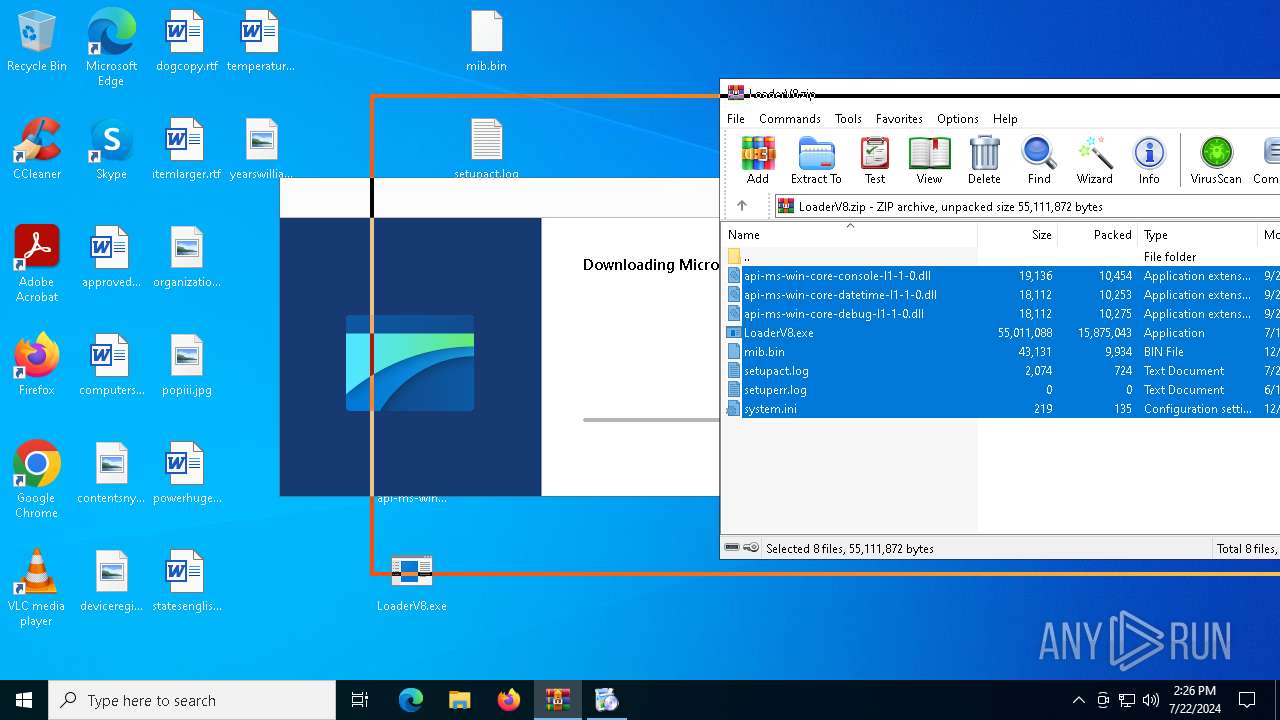Viewport: 1280px width, 720px height.
Task: Select the powerhuge document on desktop
Action: (186, 474)
